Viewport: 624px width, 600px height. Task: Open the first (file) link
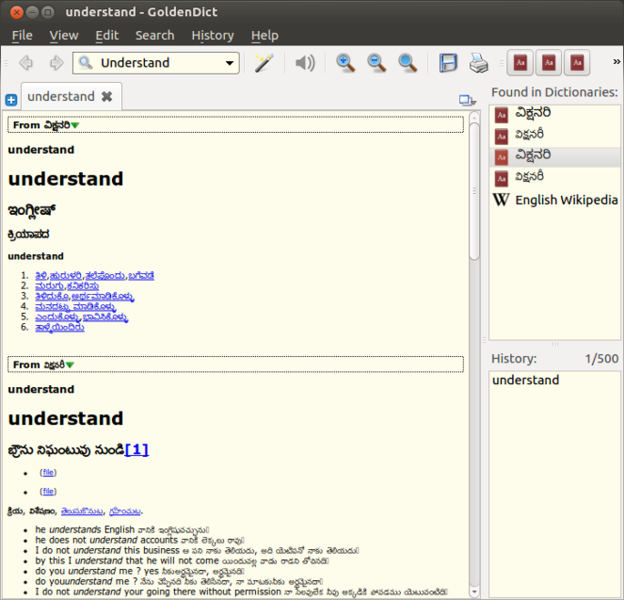[48, 472]
